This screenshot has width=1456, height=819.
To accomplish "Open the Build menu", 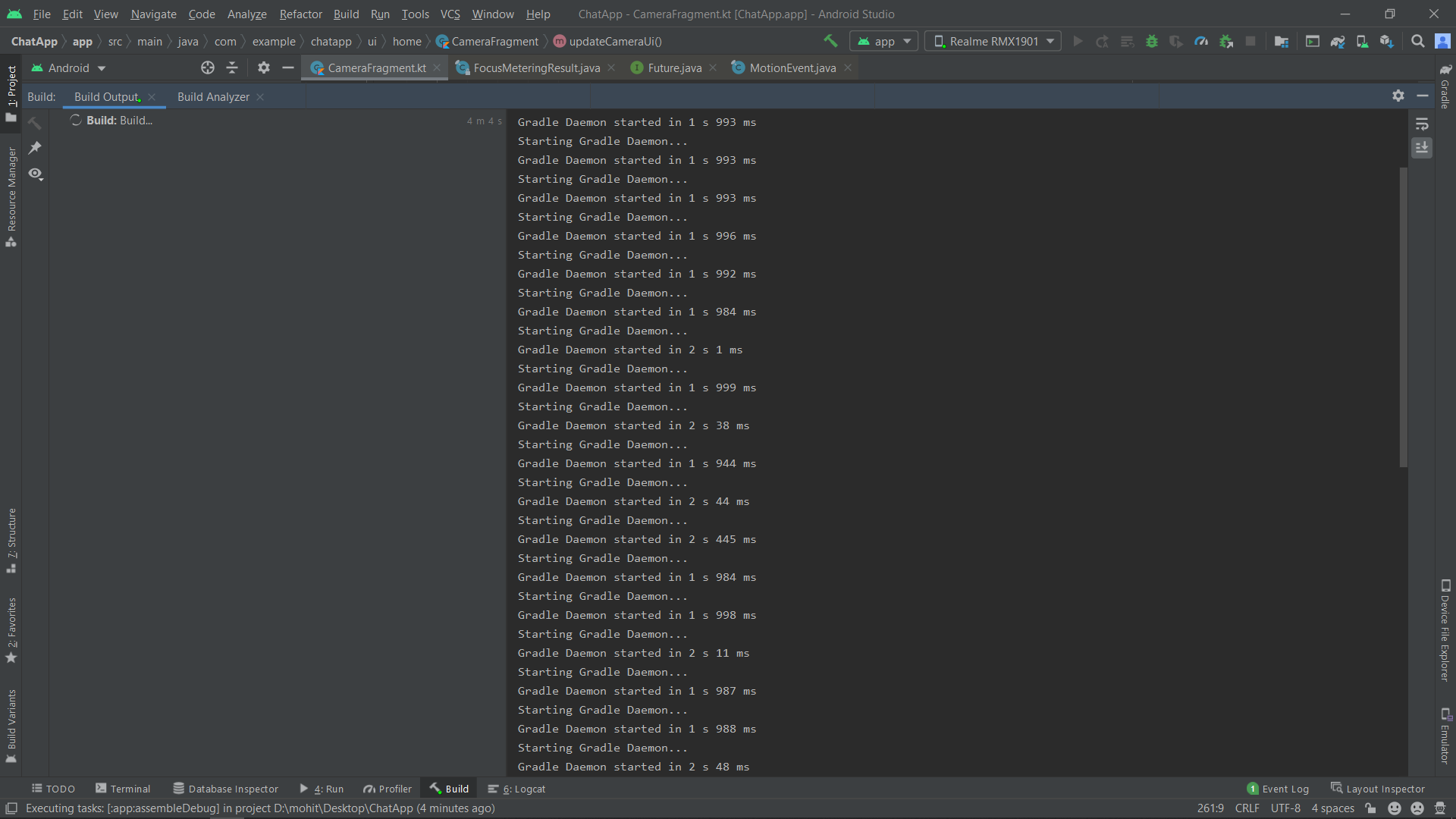I will tap(346, 14).
